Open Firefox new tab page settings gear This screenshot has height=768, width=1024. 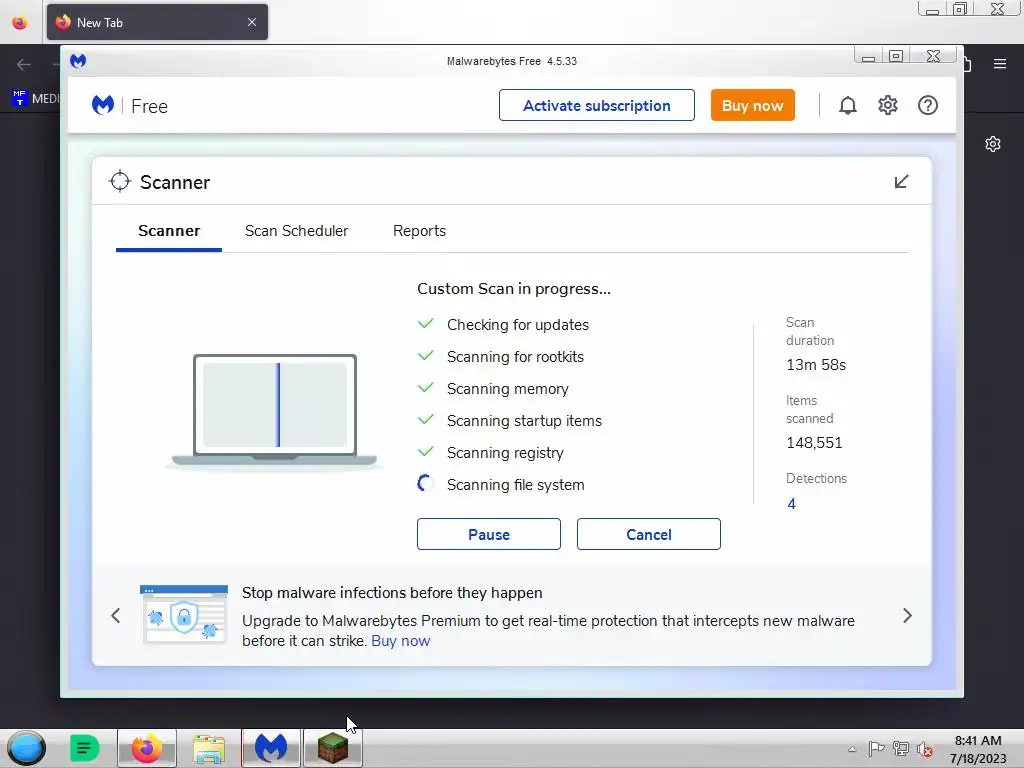993,144
